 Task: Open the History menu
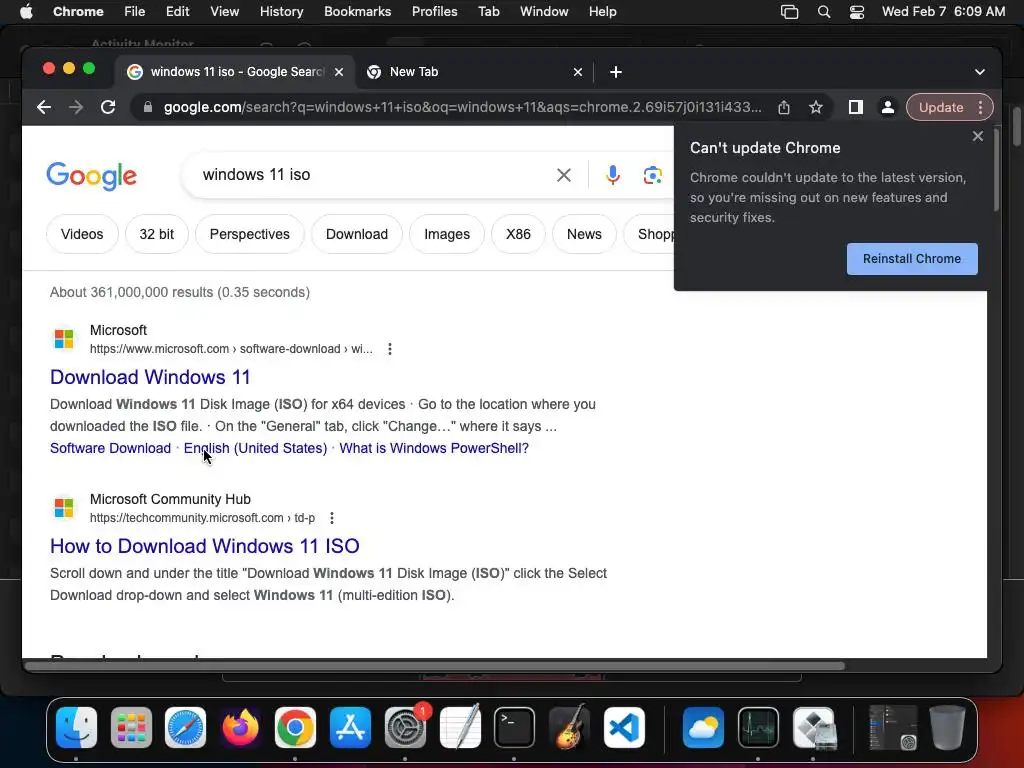point(281,12)
